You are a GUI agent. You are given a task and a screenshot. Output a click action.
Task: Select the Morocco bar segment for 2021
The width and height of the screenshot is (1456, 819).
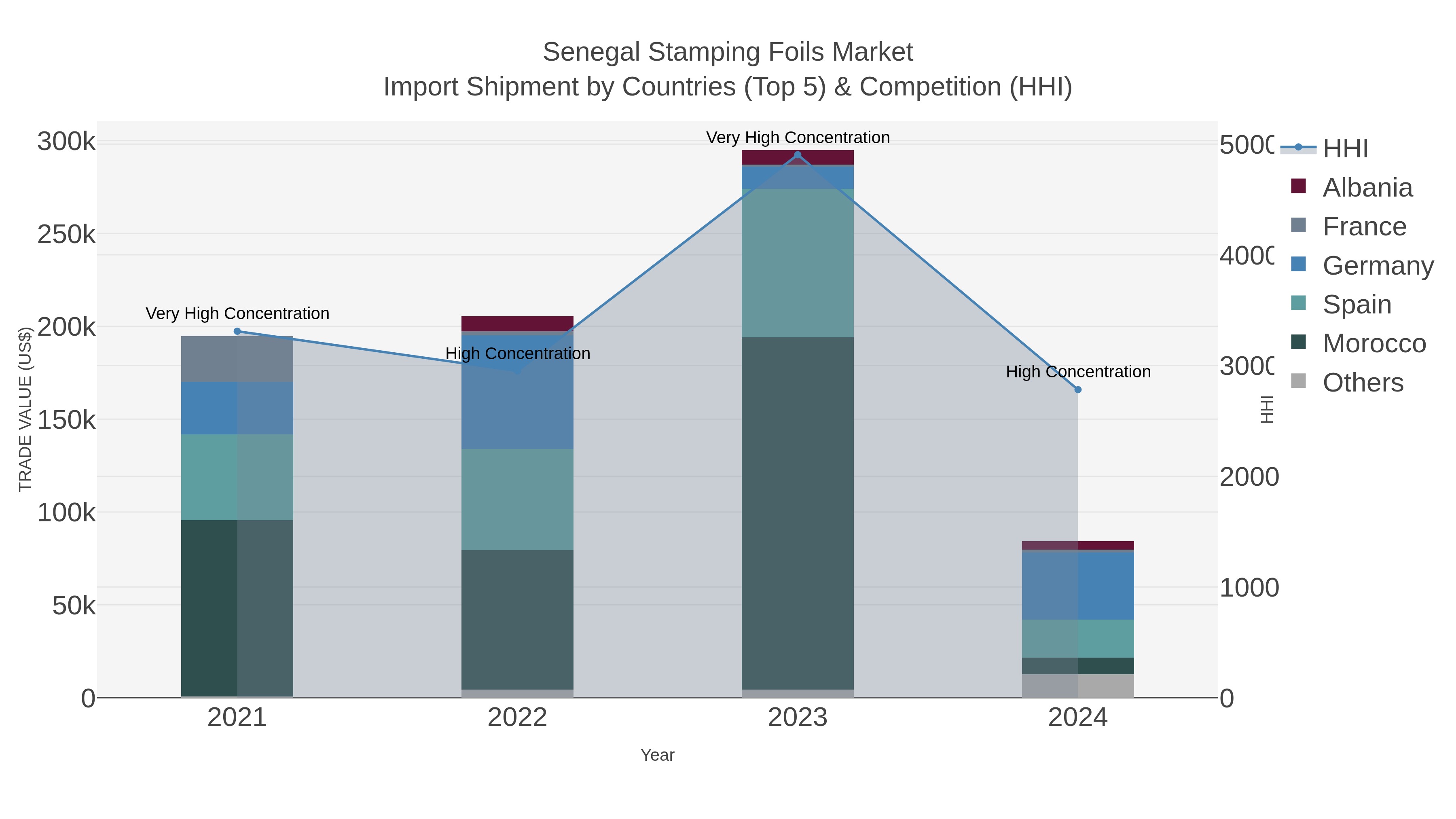(237, 608)
